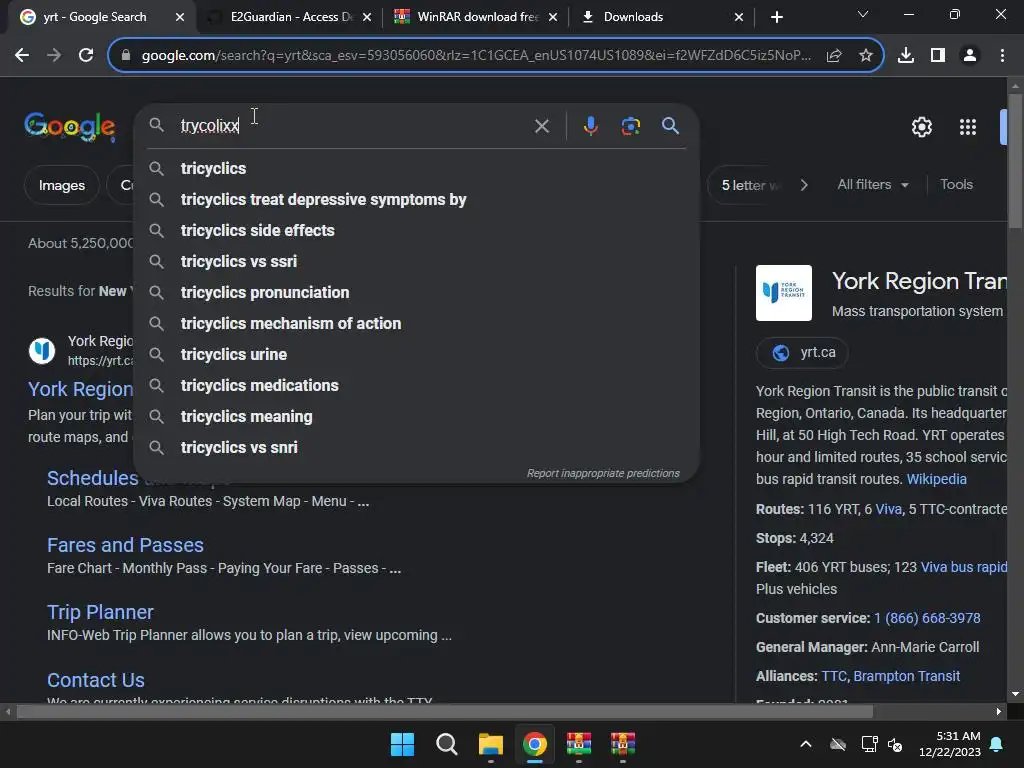Clear the search box with the X
This screenshot has width=1024, height=768.
[542, 126]
